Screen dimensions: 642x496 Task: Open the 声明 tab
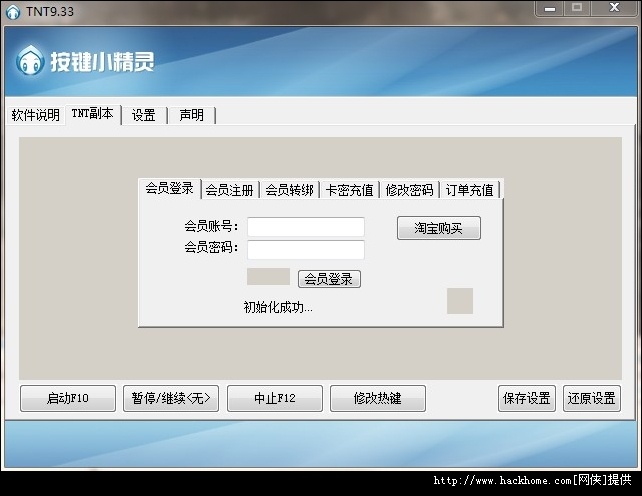pyautogui.click(x=191, y=115)
